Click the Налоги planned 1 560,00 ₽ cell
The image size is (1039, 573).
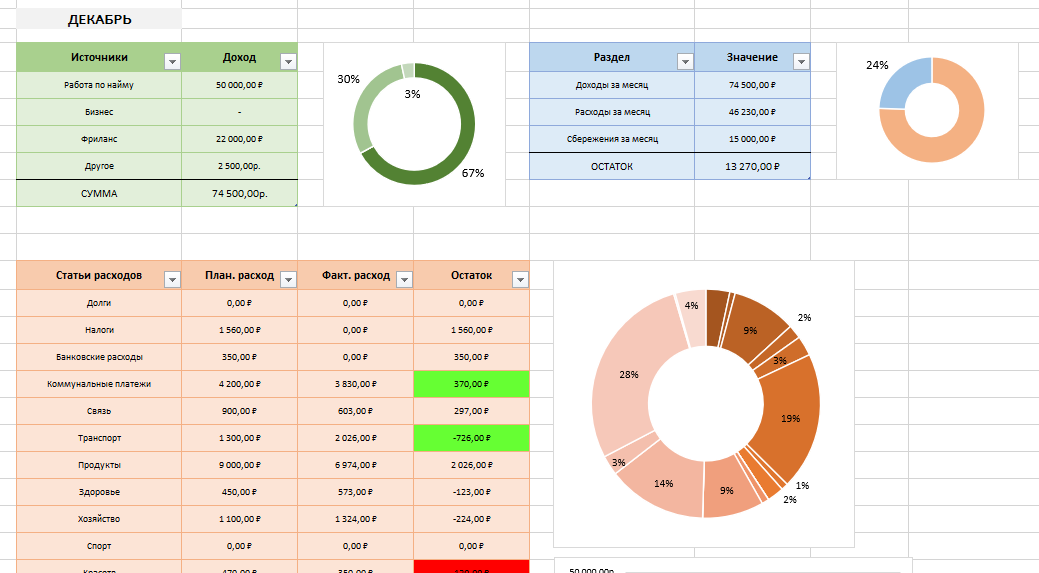coord(240,330)
